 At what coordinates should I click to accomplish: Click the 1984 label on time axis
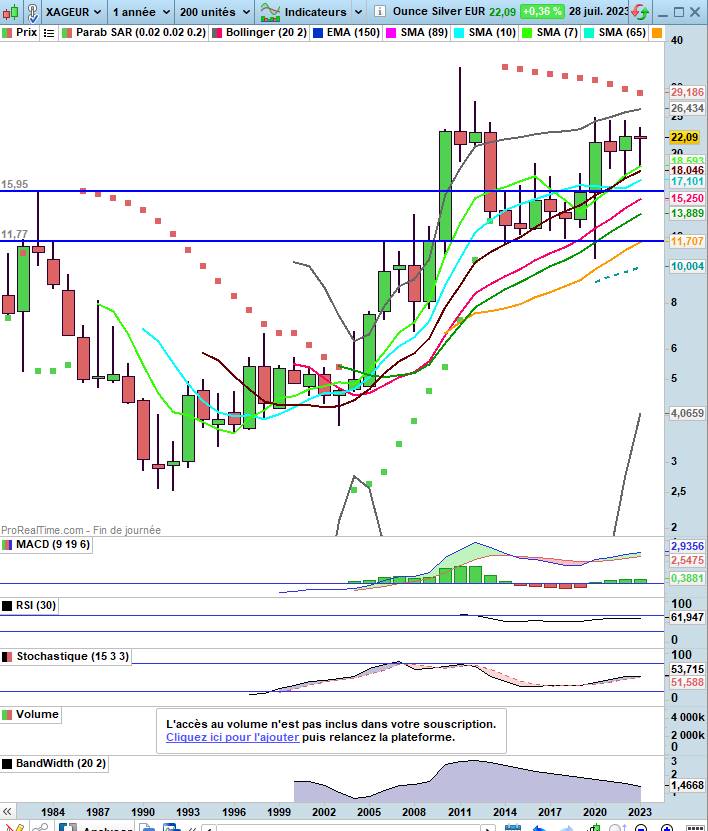pos(53,812)
